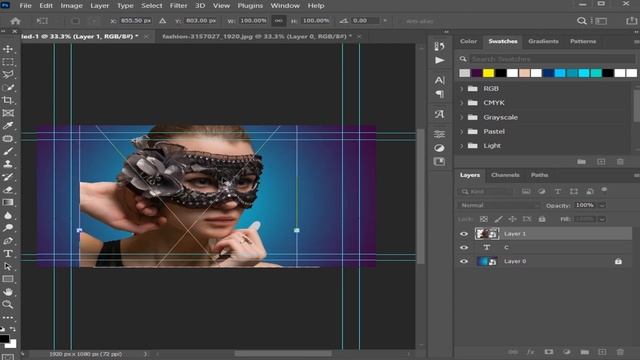This screenshot has width=640, height=360.
Task: Toggle link width and height proportions
Action: [x=278, y=20]
